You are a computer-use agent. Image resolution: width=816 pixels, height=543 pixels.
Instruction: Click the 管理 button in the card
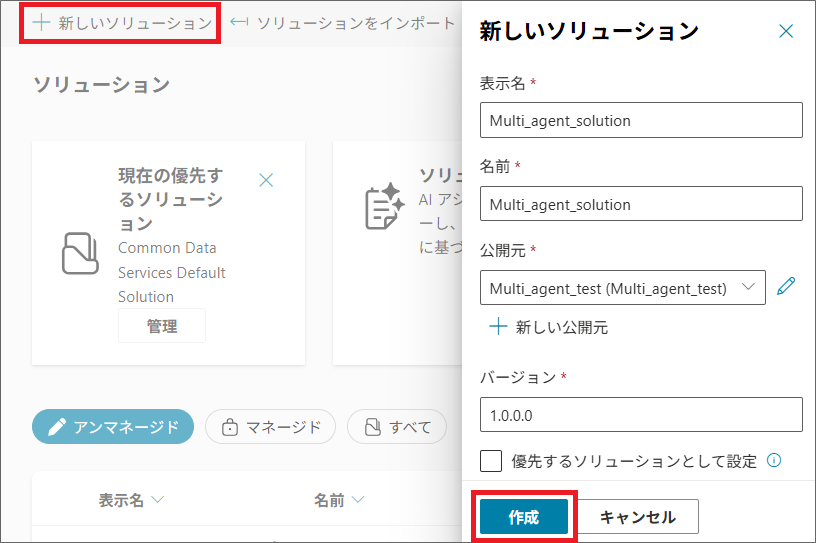pos(162,326)
